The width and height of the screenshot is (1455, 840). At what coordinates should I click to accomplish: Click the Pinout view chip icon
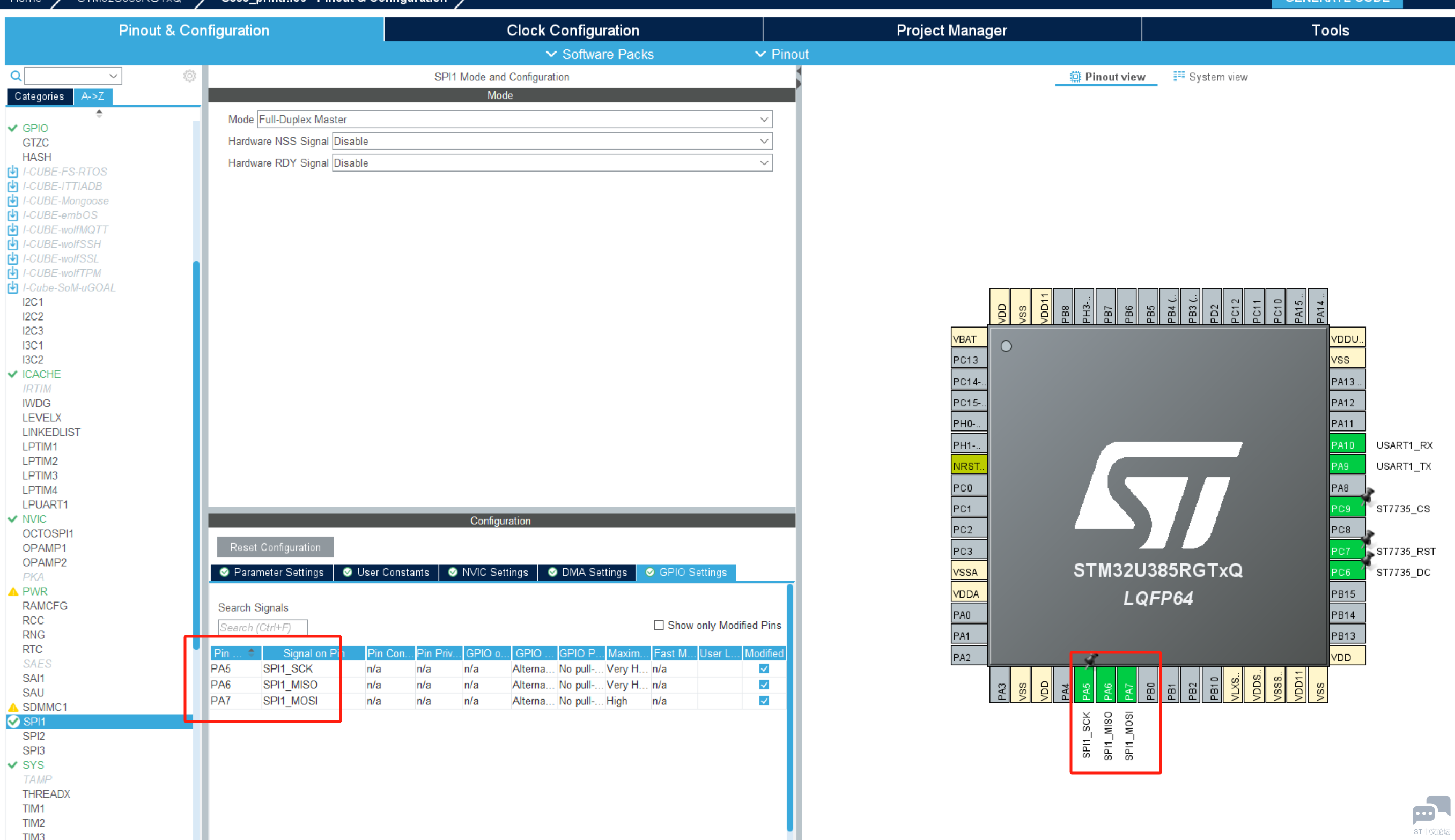pyautogui.click(x=1075, y=77)
